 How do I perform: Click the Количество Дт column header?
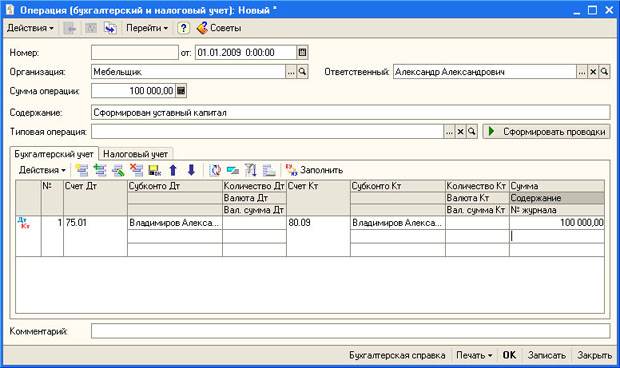coord(254,186)
